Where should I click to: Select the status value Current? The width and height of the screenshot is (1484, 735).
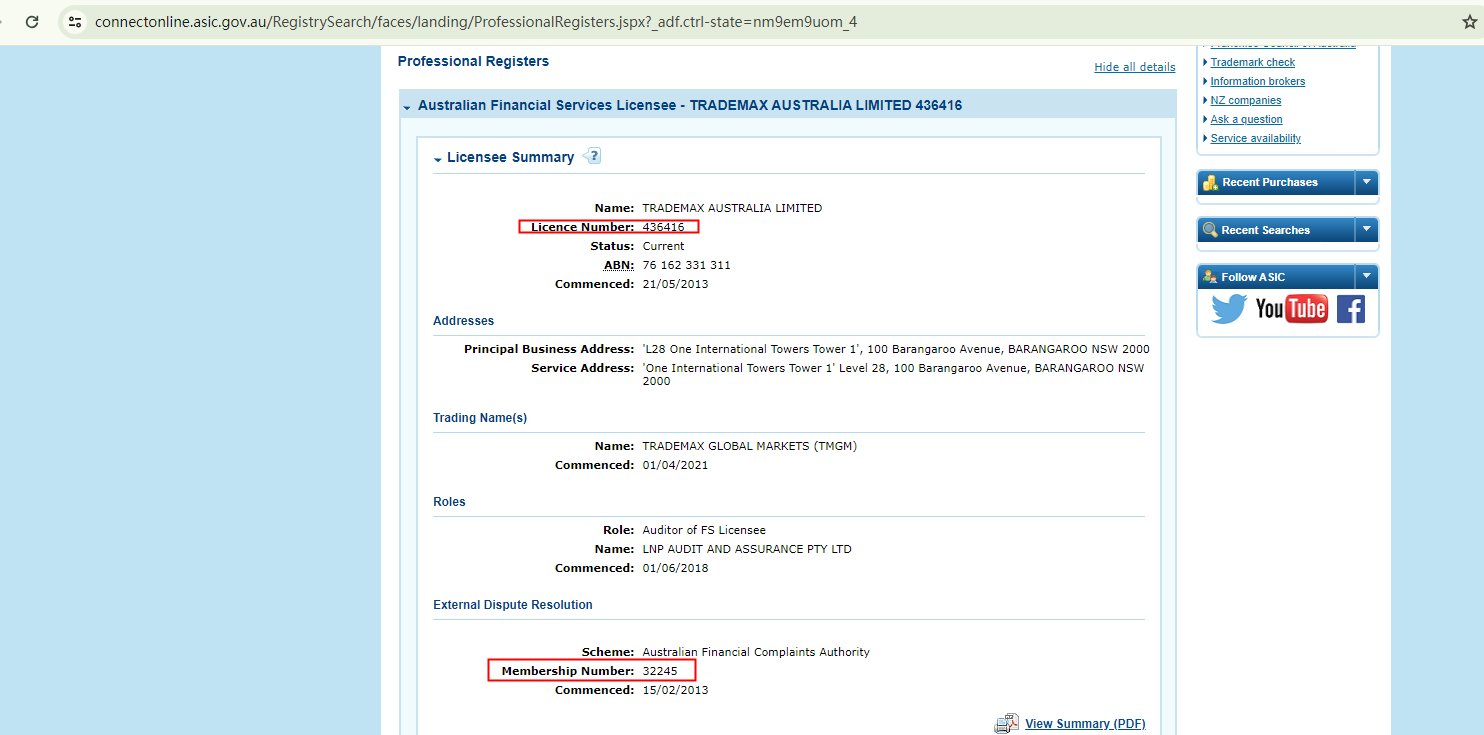pyautogui.click(x=664, y=246)
